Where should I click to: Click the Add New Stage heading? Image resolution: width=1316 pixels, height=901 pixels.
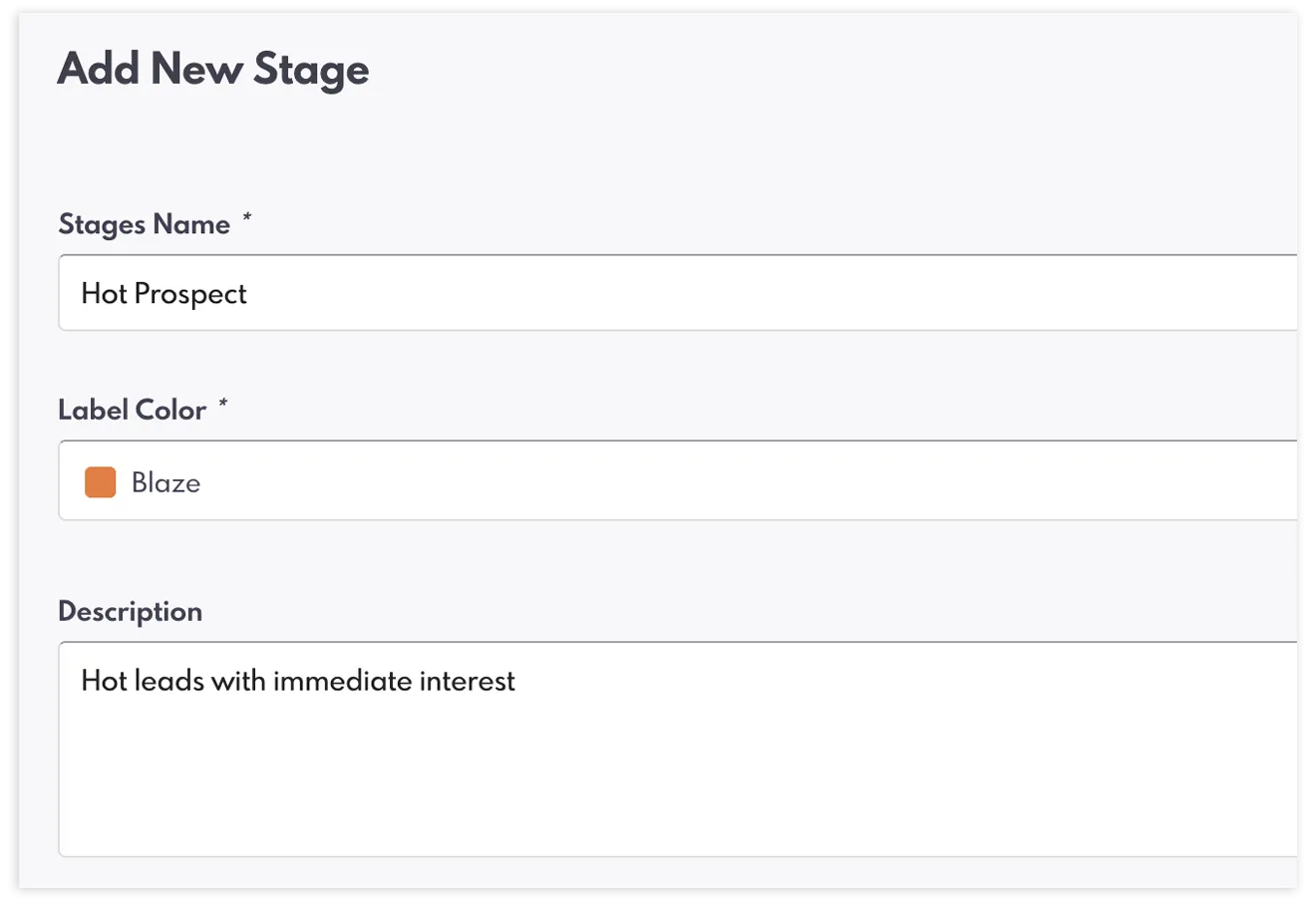tap(213, 70)
